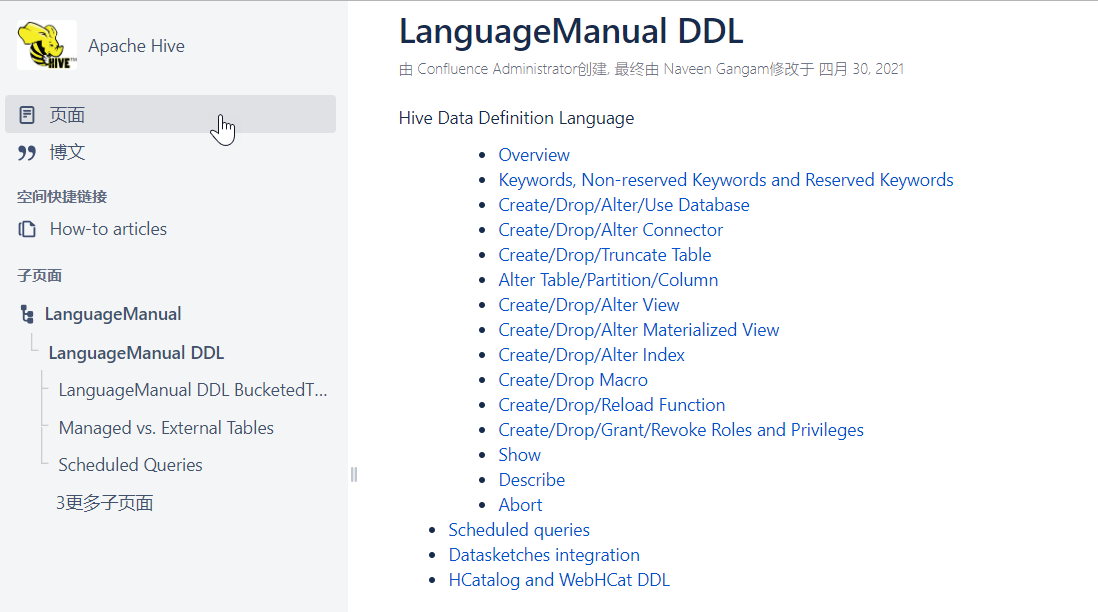Select the page icon next to 页面
This screenshot has height=612, width=1098.
pyautogui.click(x=25, y=114)
